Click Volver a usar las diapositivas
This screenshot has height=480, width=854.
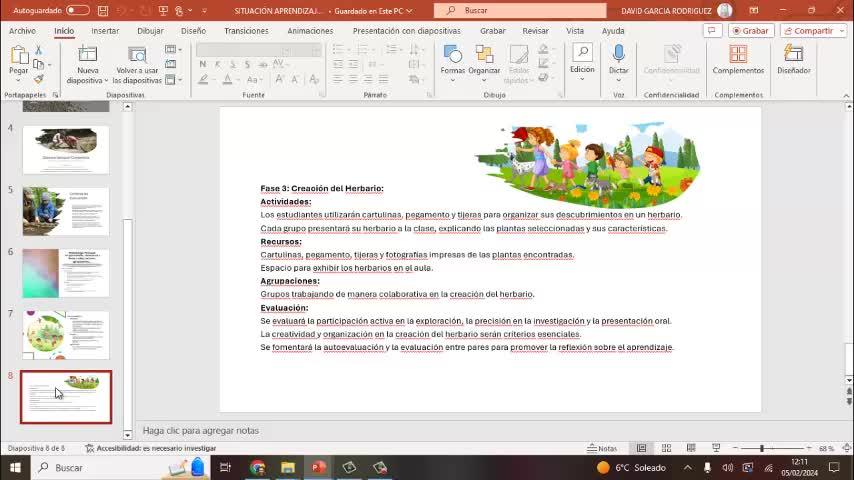click(x=137, y=65)
